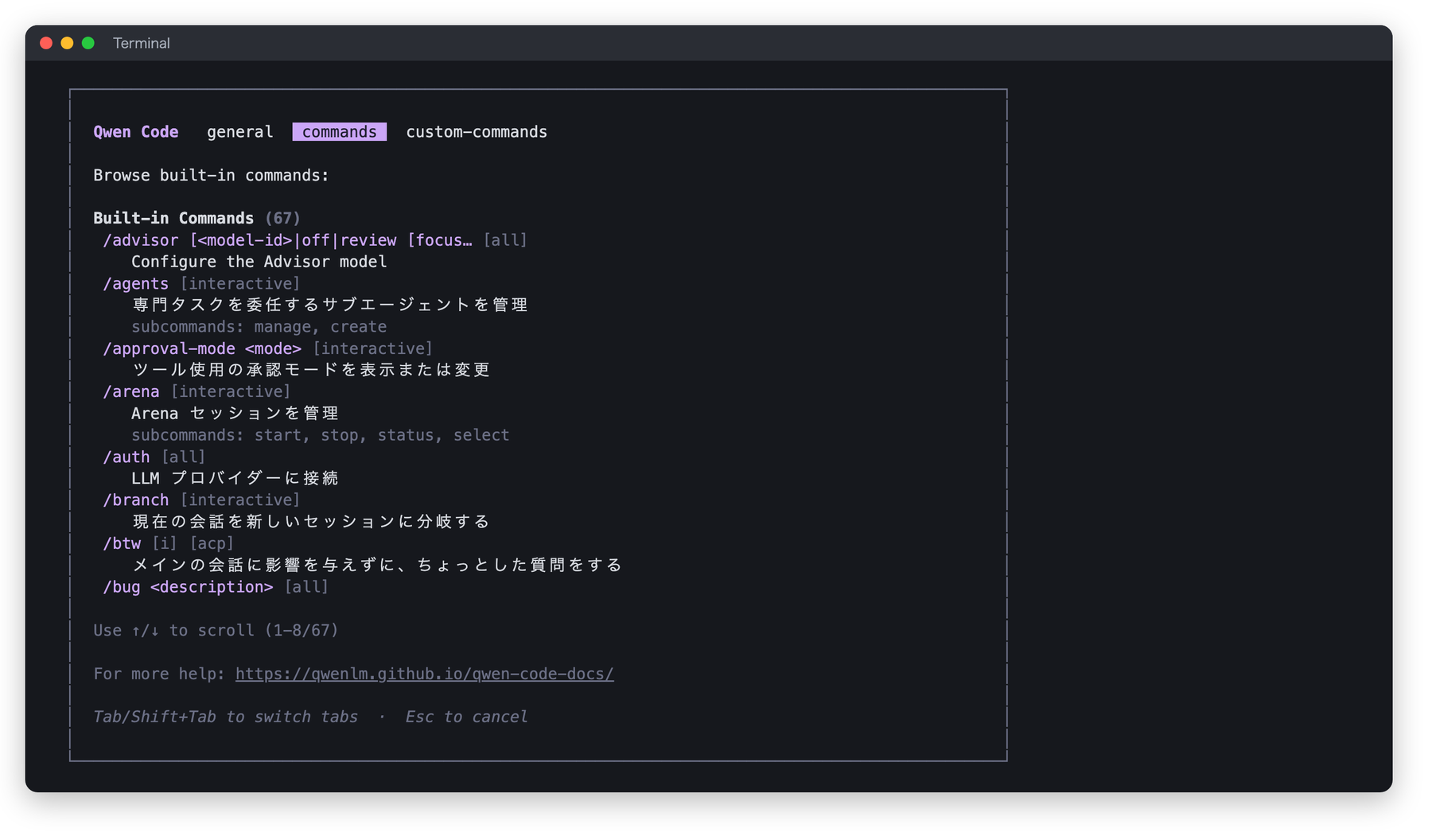Select the /advisor command entry
This screenshot has height=840, width=1432.
[315, 240]
